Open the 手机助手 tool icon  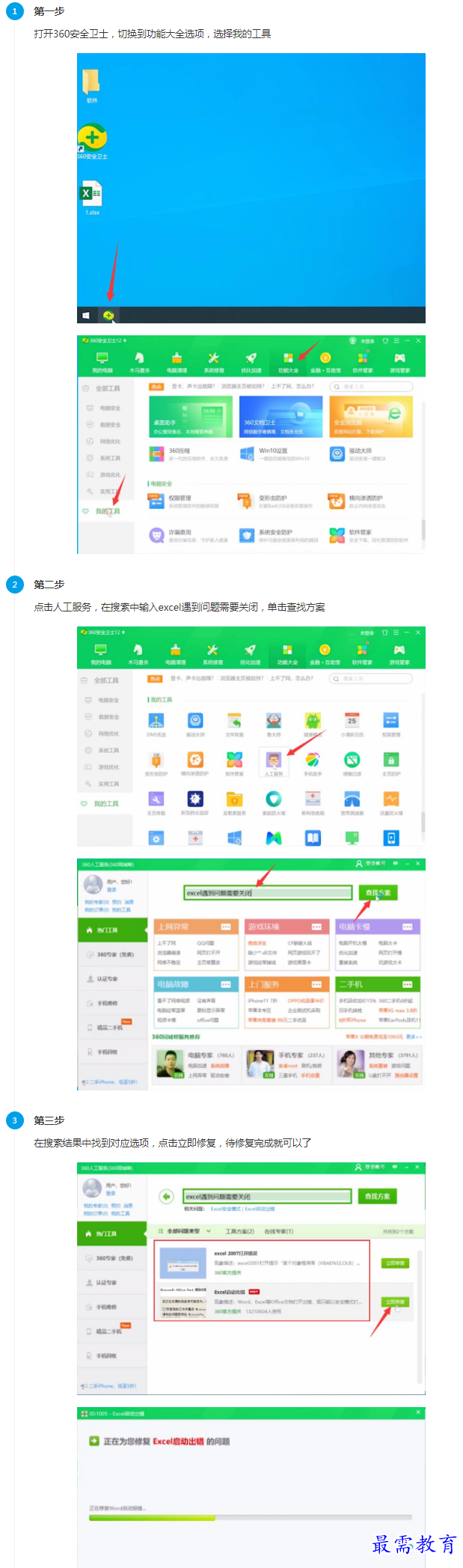313,760
